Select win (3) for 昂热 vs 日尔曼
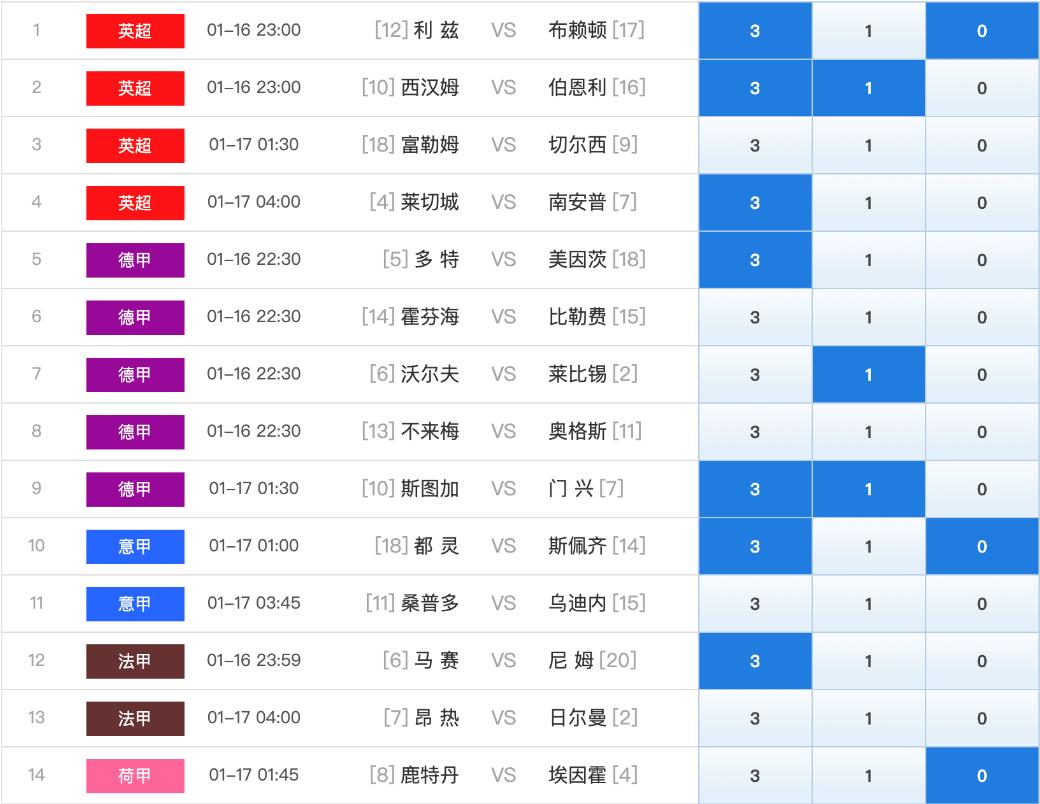This screenshot has width=1040, height=804. pos(755,718)
